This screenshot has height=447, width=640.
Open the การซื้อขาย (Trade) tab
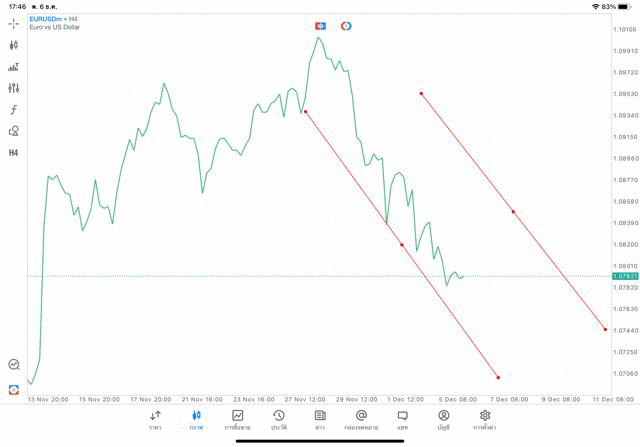(238, 420)
